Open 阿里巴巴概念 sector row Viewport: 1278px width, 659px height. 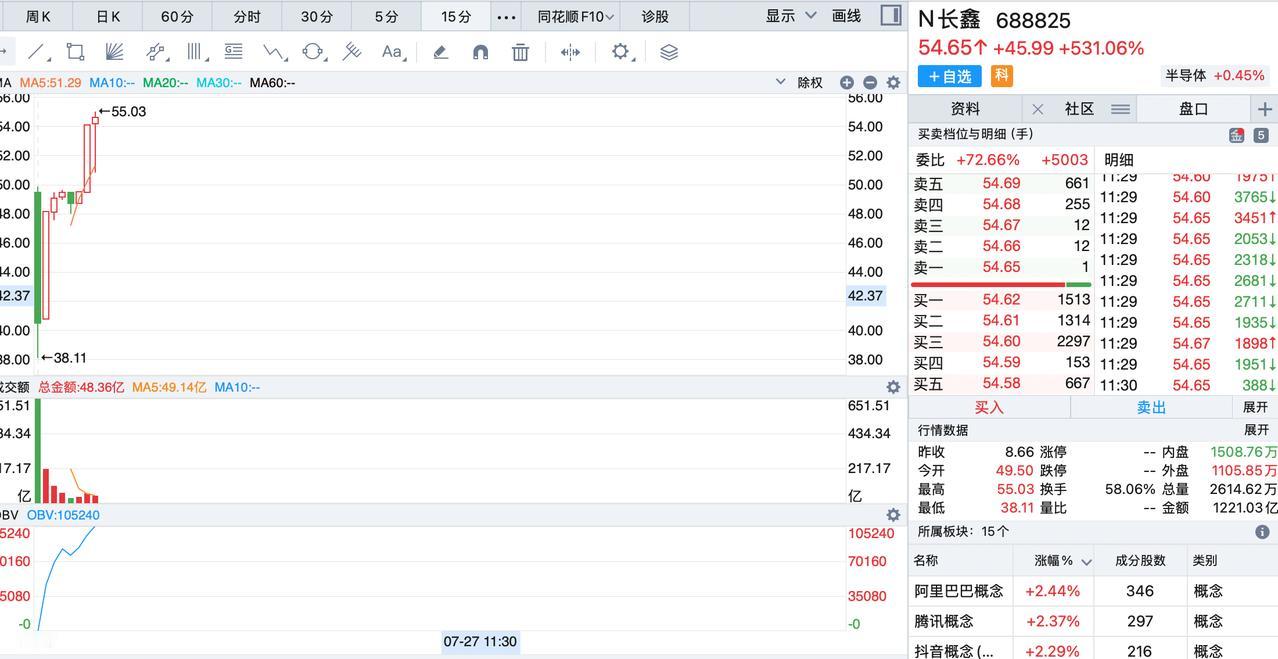(1093, 591)
